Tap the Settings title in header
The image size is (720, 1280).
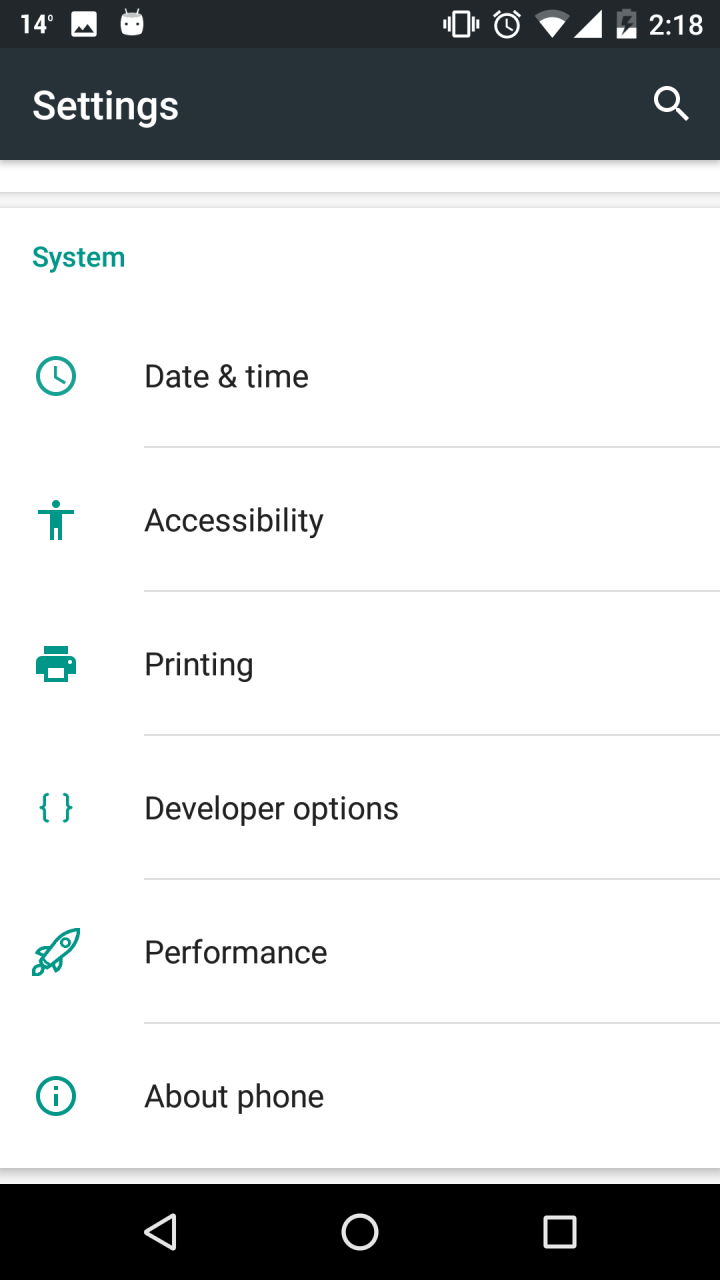click(105, 105)
